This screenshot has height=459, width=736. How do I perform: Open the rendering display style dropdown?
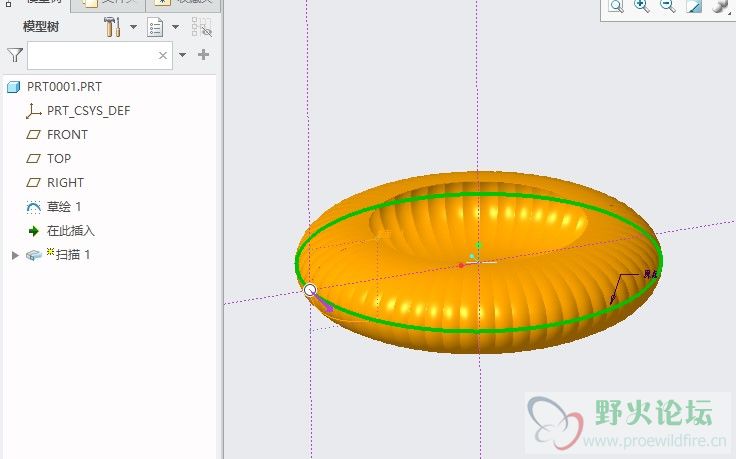point(721,6)
